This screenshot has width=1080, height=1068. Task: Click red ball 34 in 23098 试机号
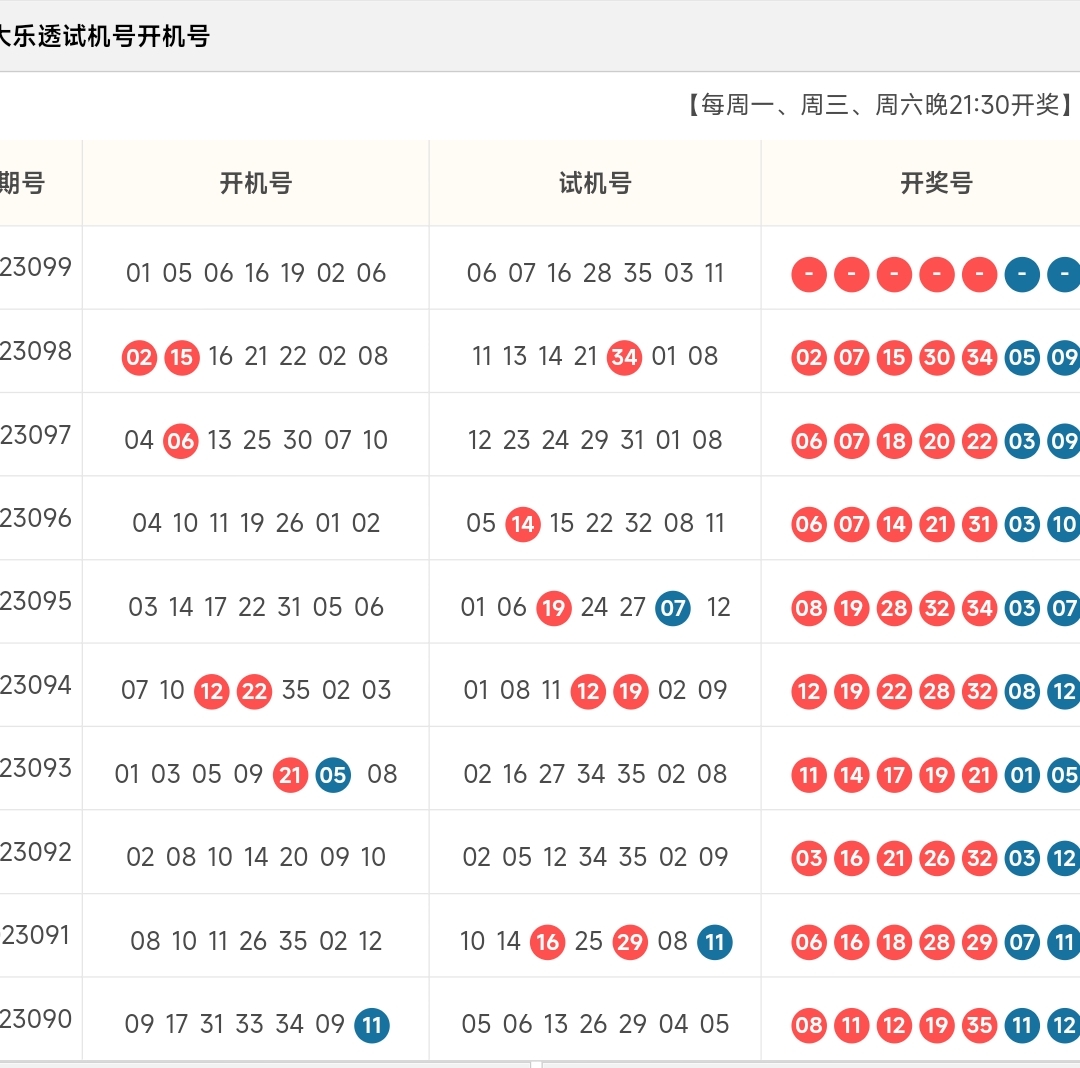[624, 357]
